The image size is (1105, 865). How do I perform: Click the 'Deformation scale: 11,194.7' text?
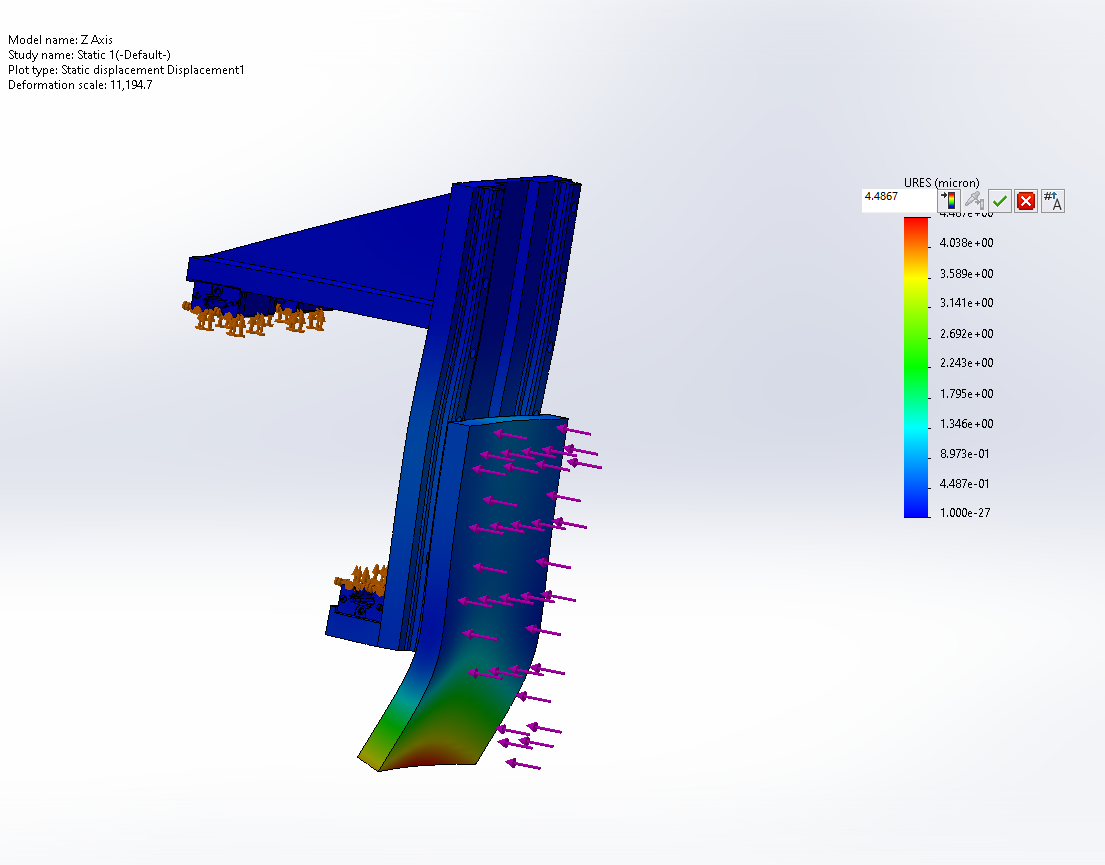(x=80, y=85)
